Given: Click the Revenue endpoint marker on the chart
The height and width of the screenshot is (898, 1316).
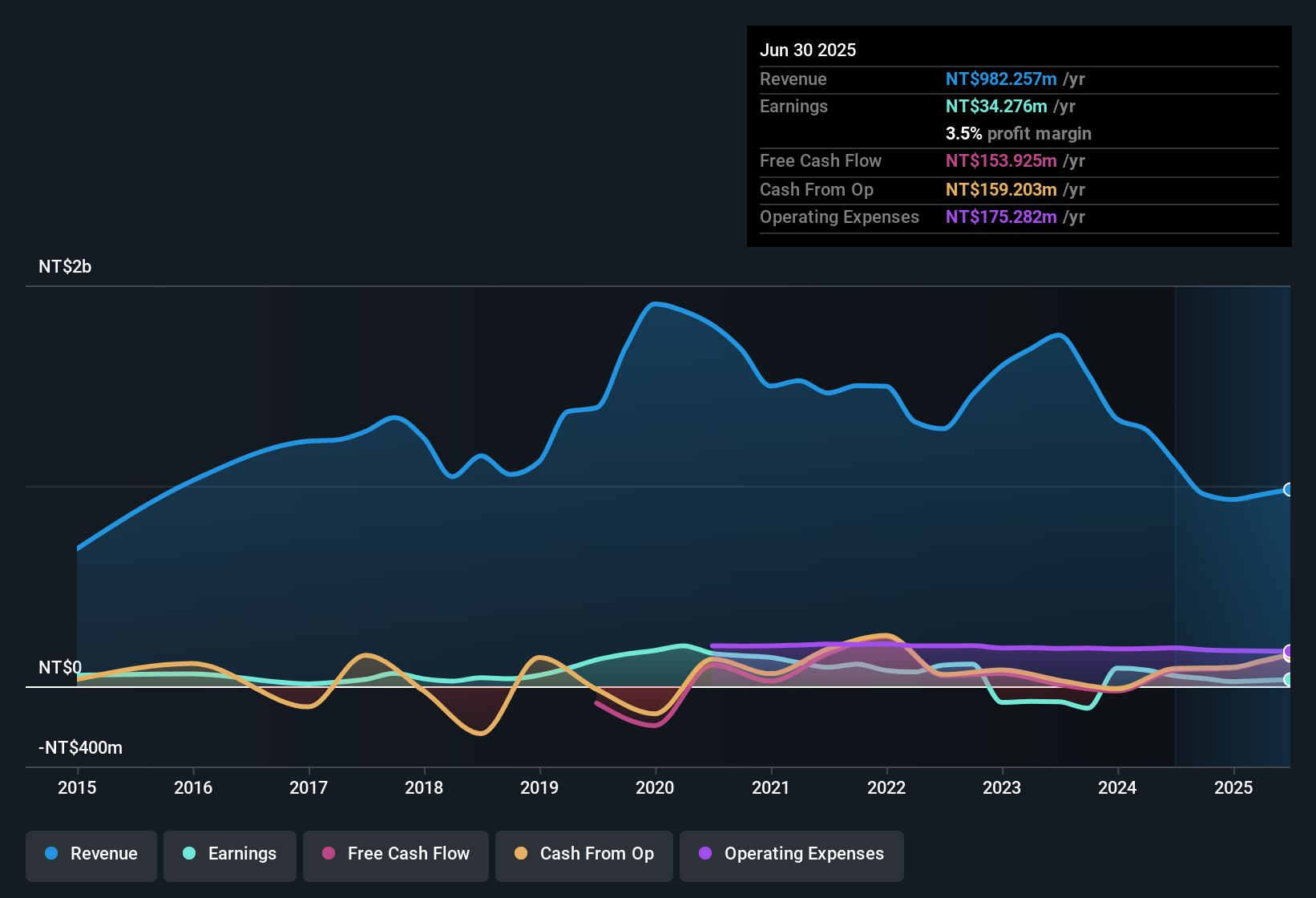Looking at the screenshot, I should click(1289, 488).
